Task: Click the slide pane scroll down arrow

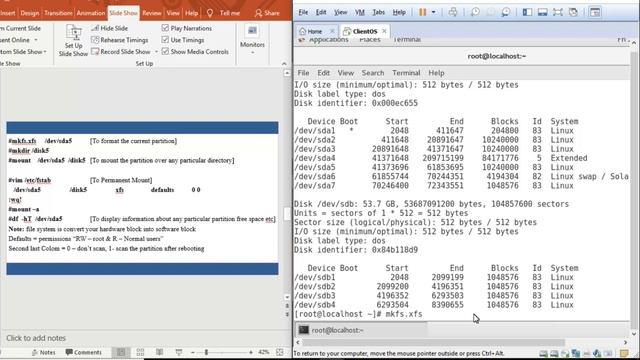Action: 287,298
